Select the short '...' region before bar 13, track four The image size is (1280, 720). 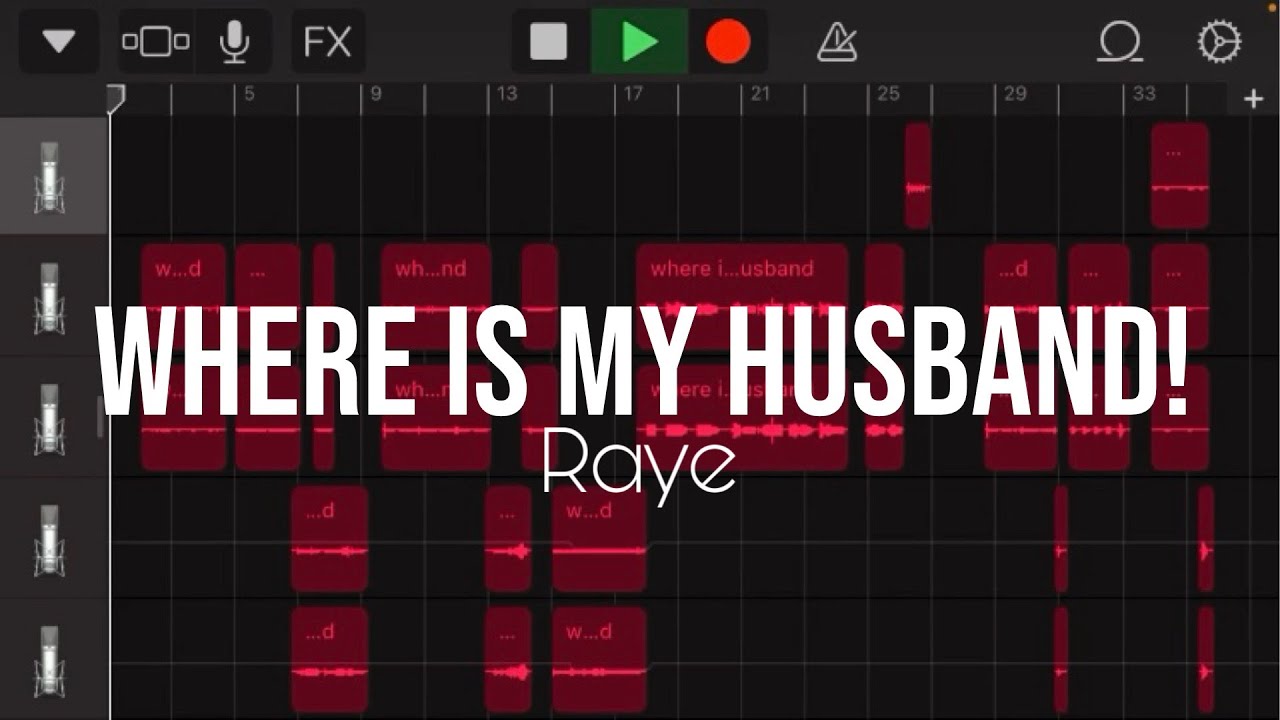point(508,538)
